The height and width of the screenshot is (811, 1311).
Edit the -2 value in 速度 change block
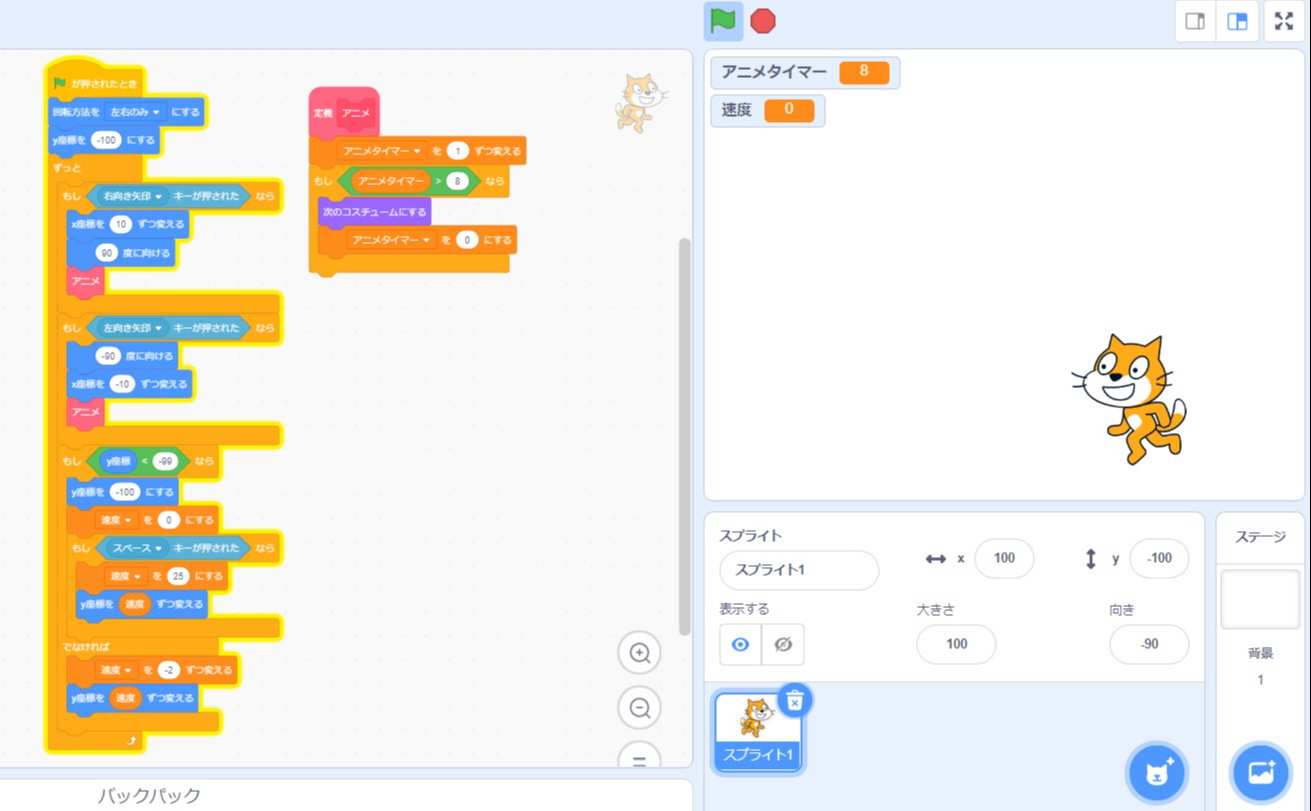point(169,670)
